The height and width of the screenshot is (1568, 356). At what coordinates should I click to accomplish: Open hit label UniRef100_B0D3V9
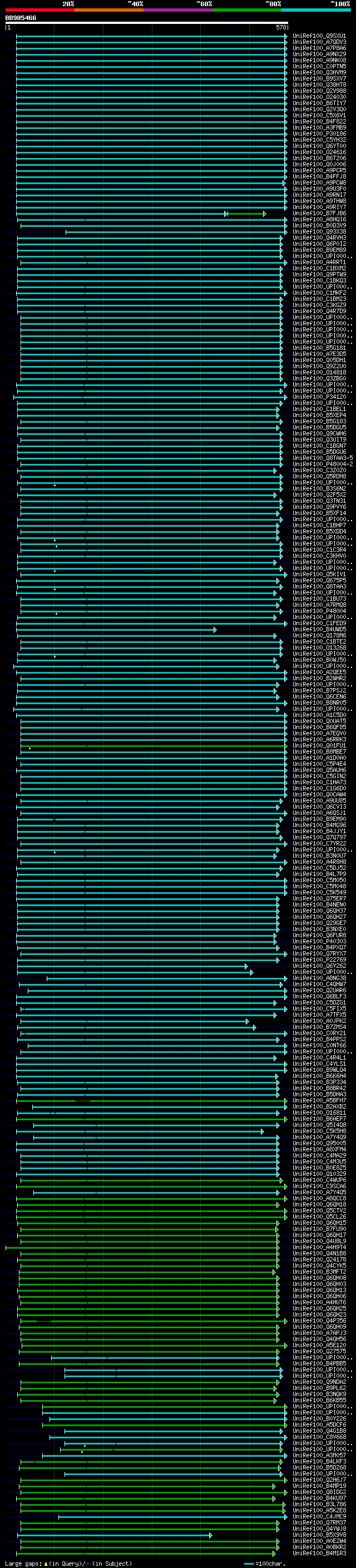click(319, 225)
